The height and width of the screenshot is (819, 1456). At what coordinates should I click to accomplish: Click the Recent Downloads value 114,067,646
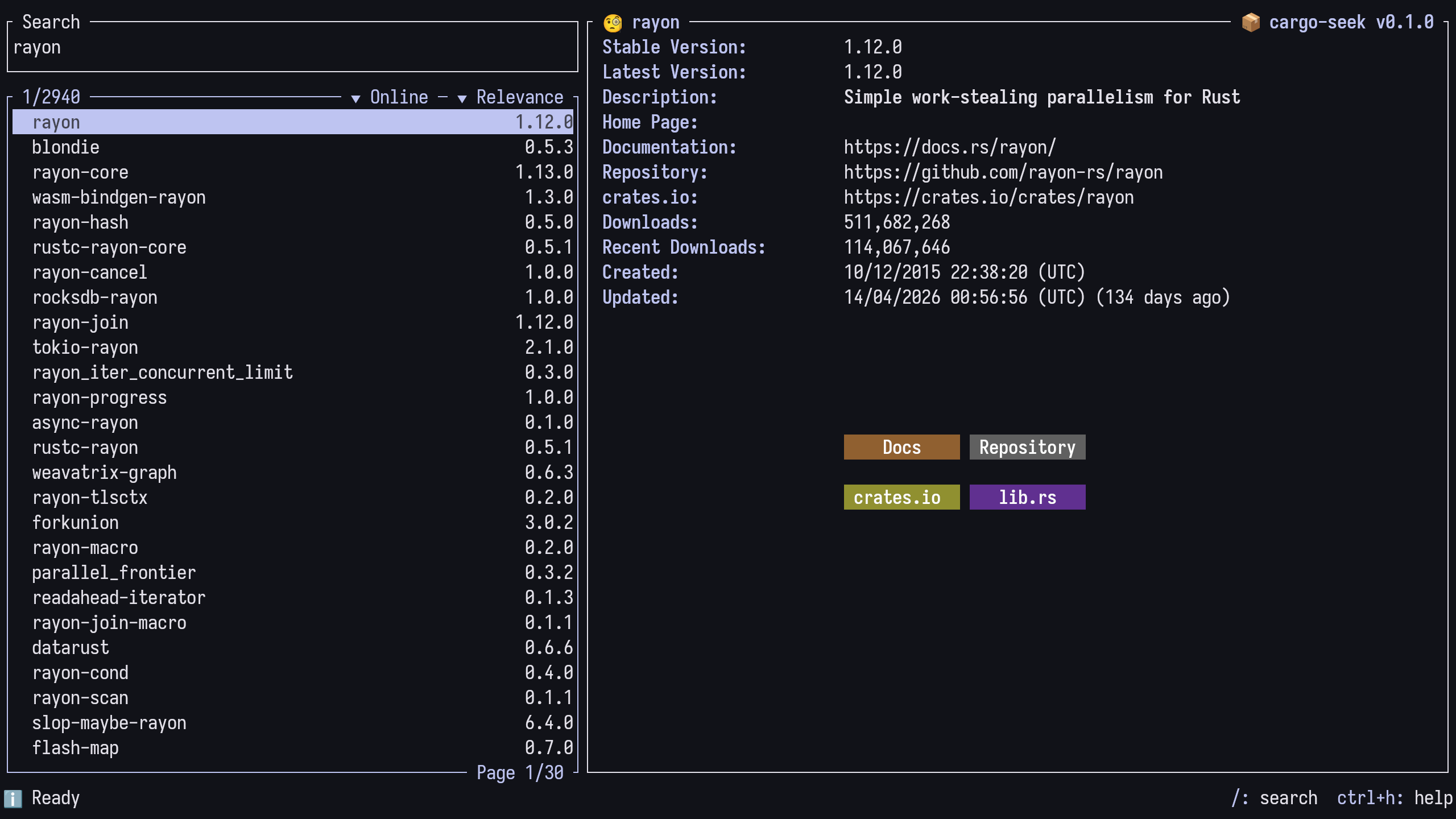click(x=897, y=247)
